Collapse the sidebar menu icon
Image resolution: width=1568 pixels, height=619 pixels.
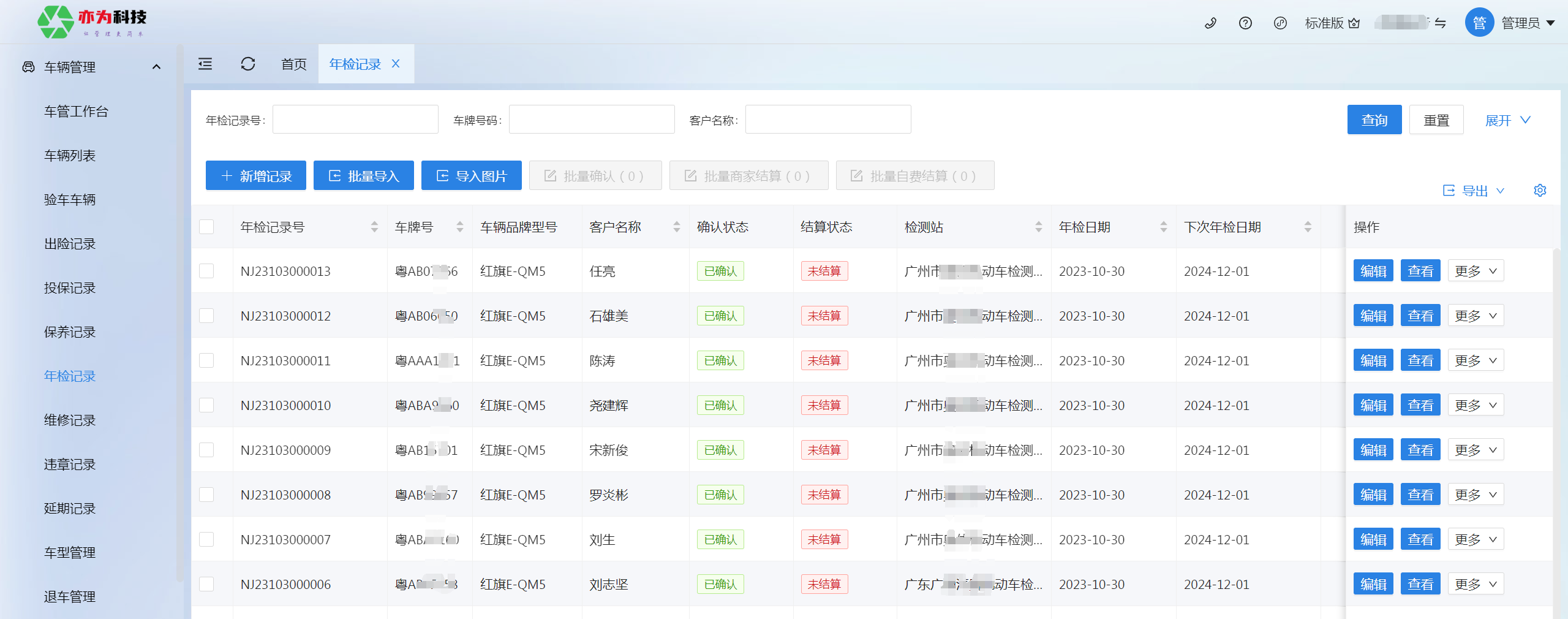[205, 64]
